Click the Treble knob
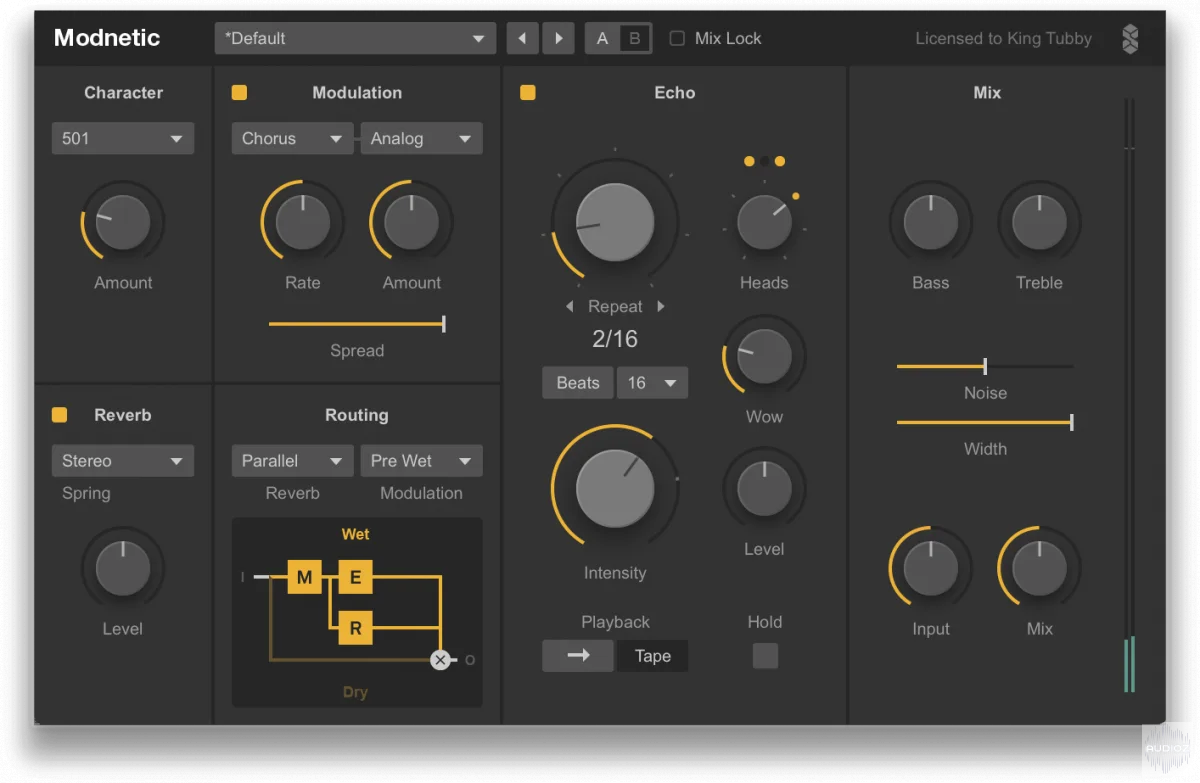The height and width of the screenshot is (783, 1200). 1039,222
